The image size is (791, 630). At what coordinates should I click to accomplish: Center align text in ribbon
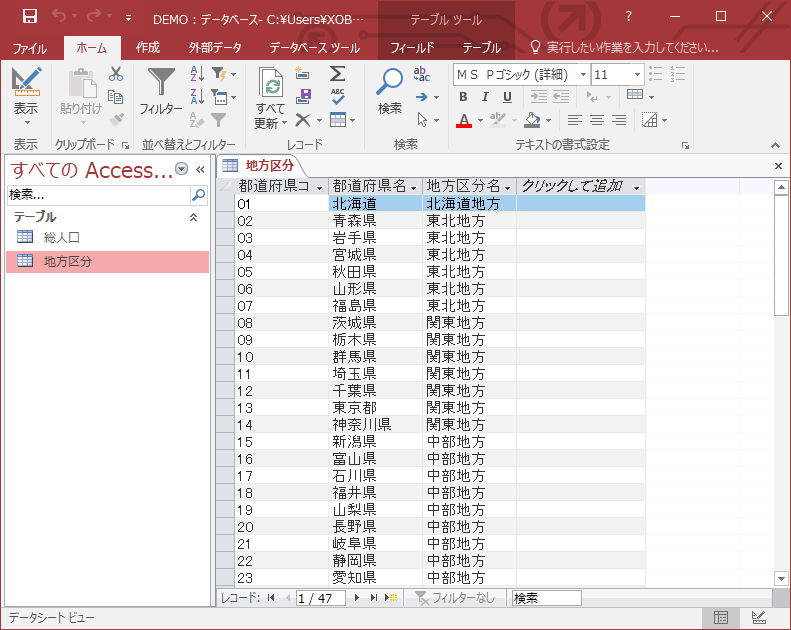[597, 120]
